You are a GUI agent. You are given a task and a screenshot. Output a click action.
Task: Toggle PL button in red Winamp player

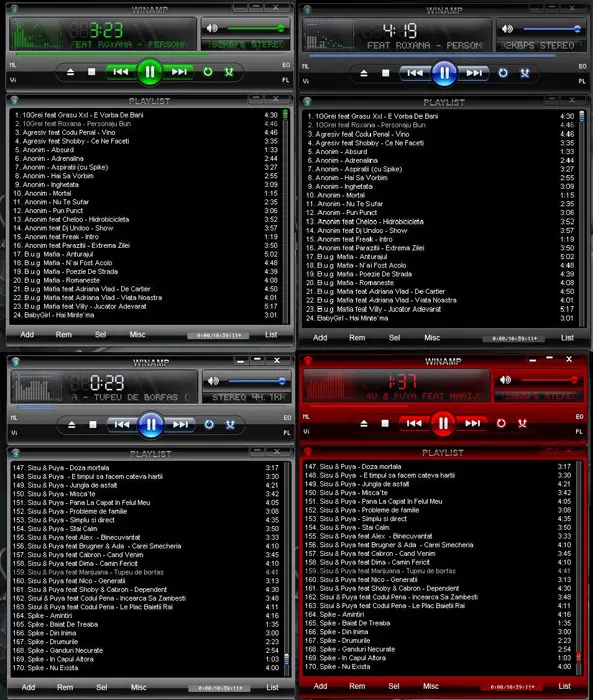(579, 431)
